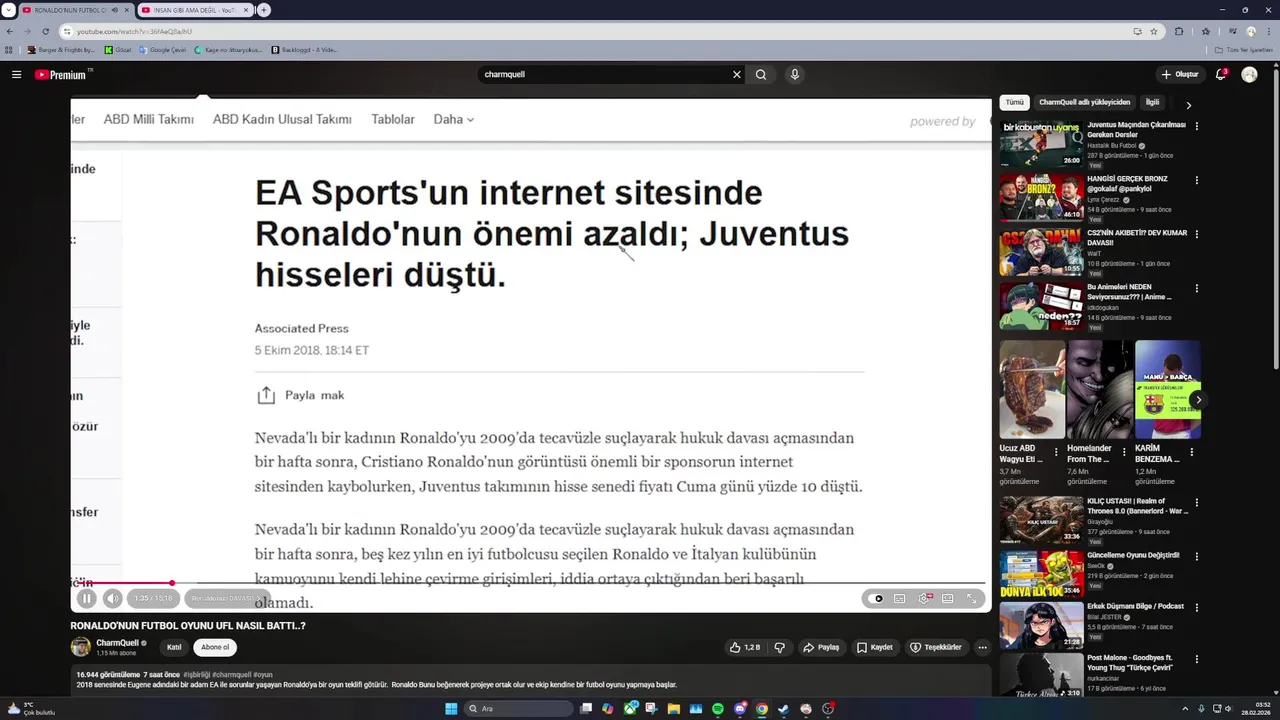Image resolution: width=1280 pixels, height=720 pixels.
Task: Send thanks with Teşekkürler button
Action: [936, 647]
